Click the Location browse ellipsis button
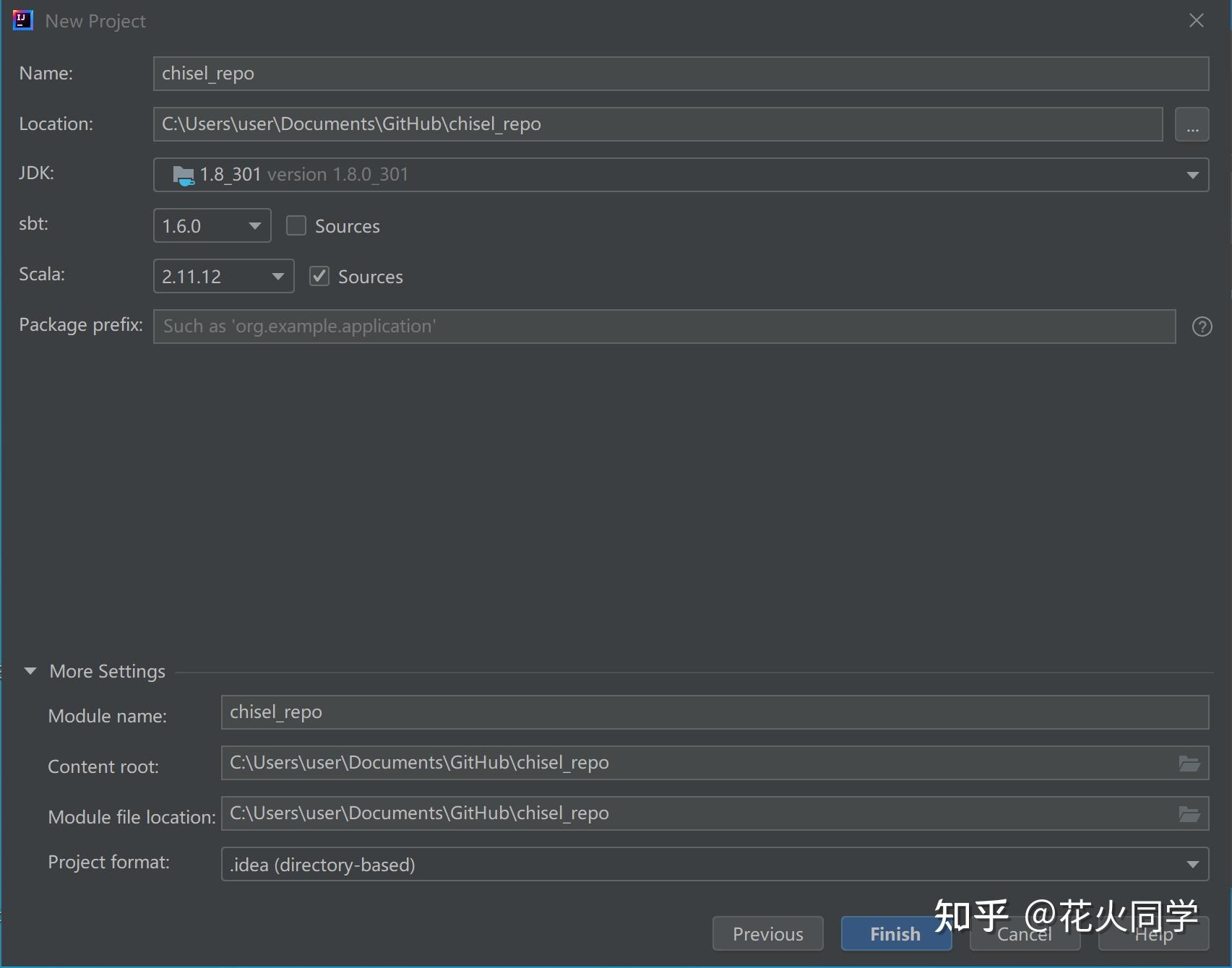This screenshot has height=968, width=1232. (x=1192, y=124)
